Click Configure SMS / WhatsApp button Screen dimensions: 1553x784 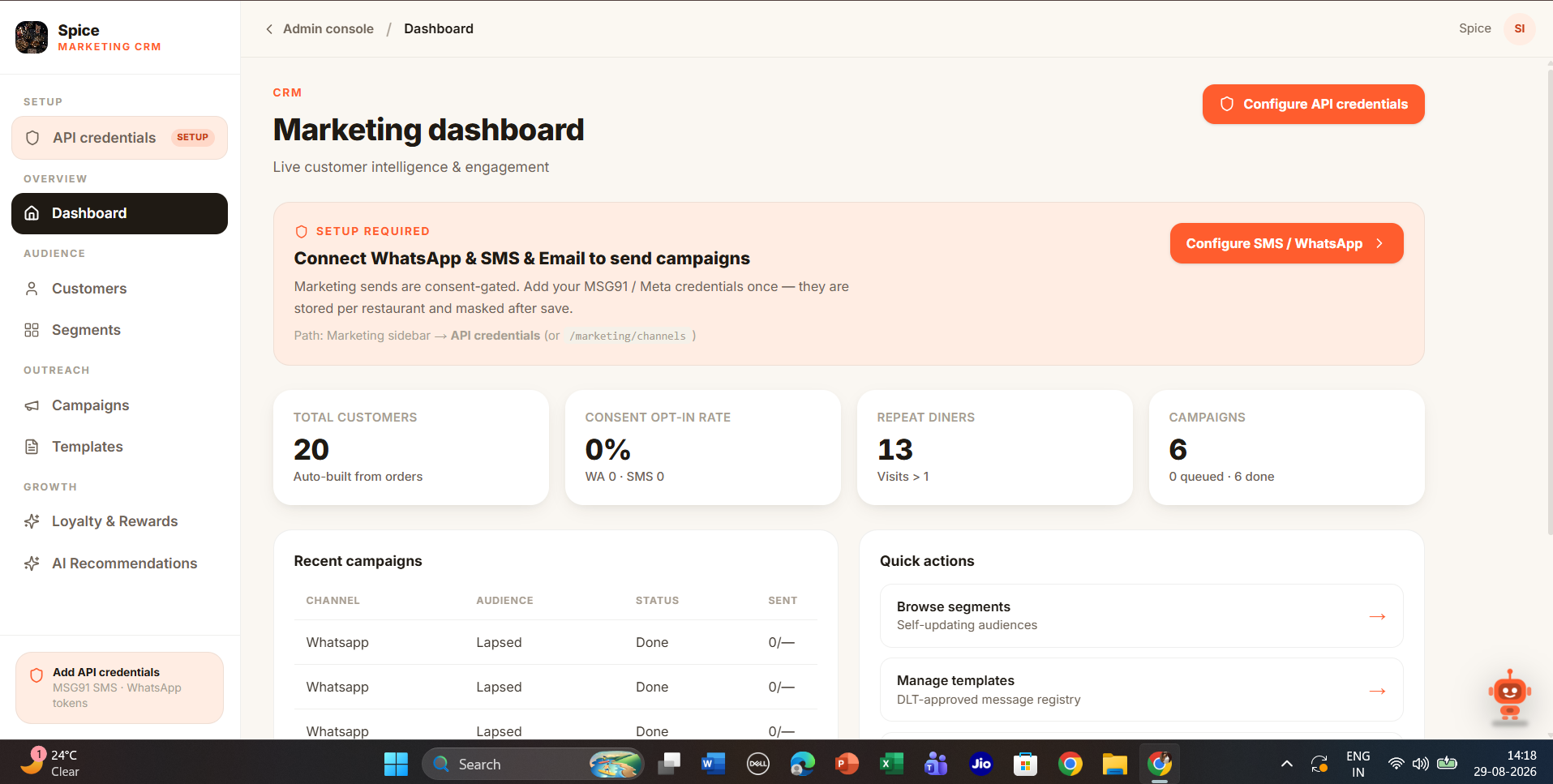1286,243
